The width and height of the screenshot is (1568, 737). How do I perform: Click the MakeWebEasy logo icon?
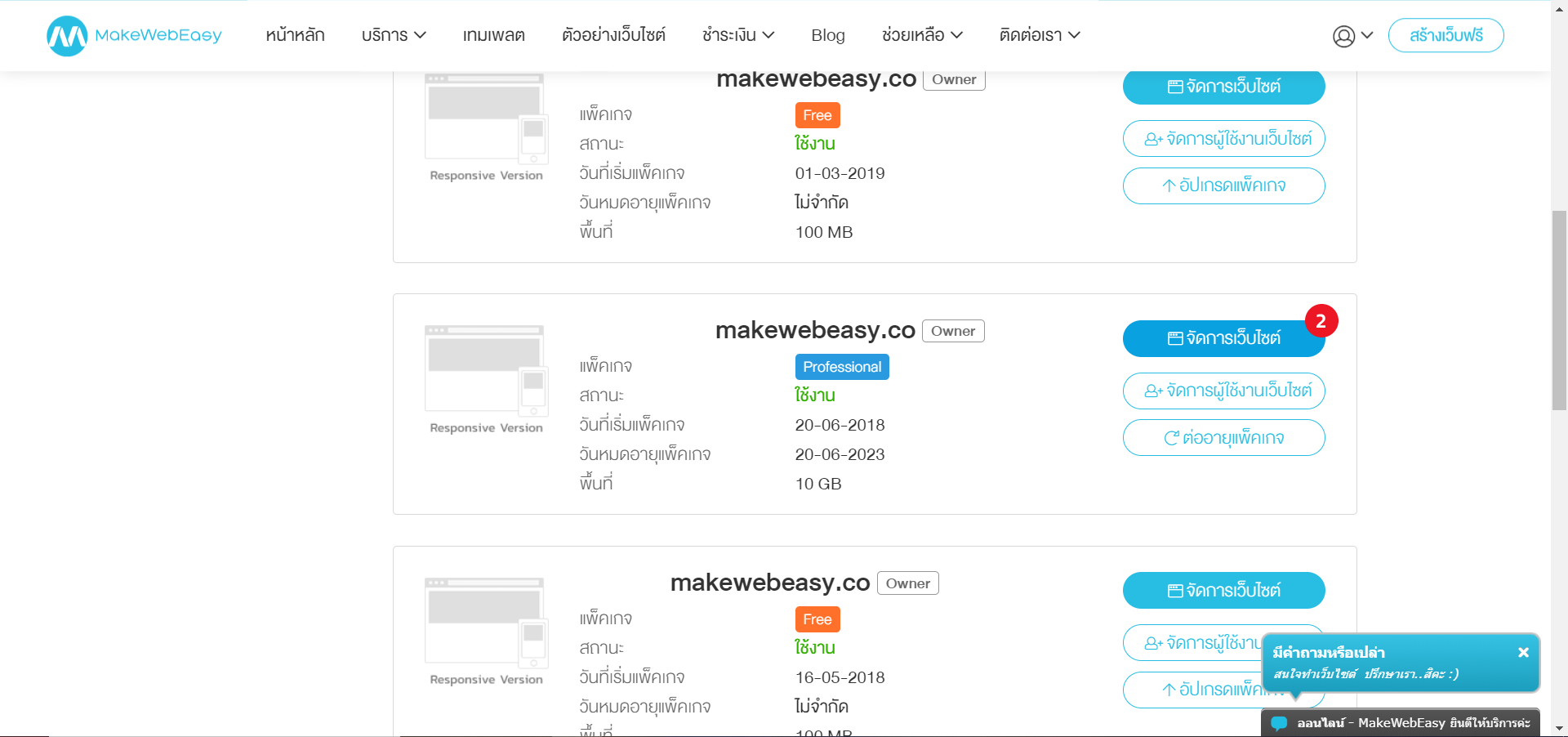click(68, 35)
